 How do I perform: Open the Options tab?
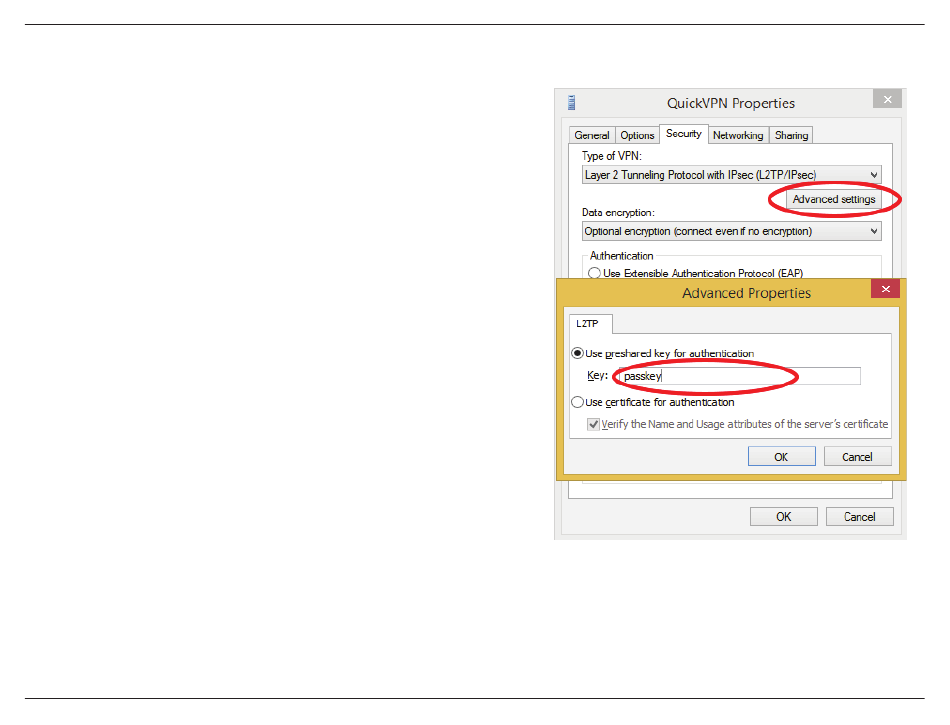click(637, 135)
